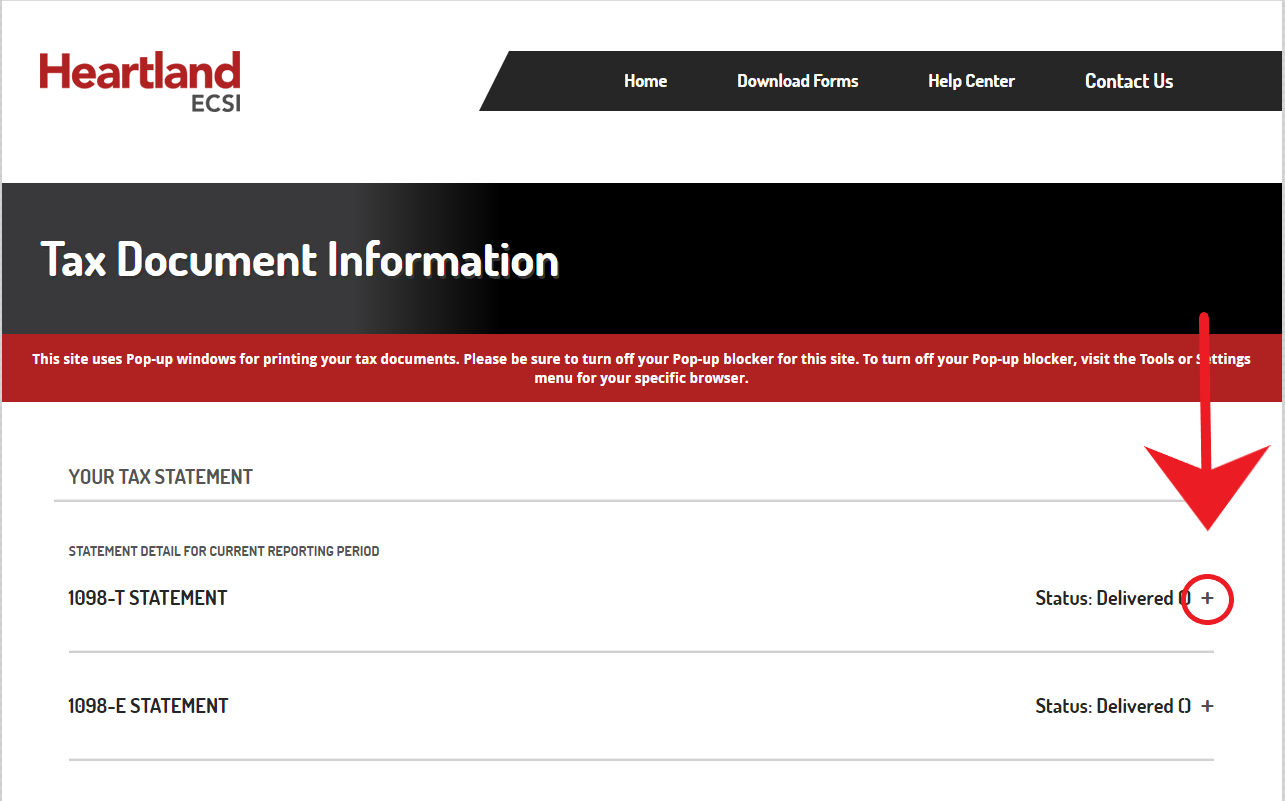This screenshot has width=1285, height=801.
Task: Expand the 1098-E statement plus icon
Action: pos(1207,706)
